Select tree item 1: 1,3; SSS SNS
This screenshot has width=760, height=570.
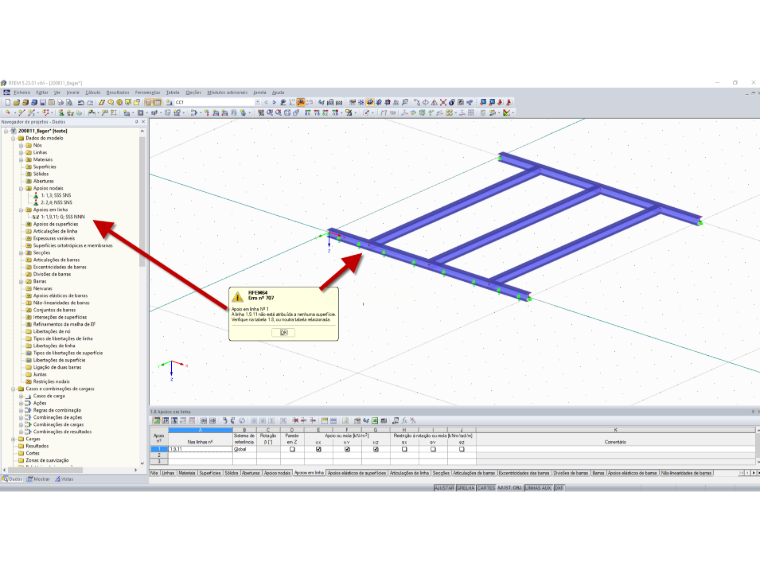(x=56, y=195)
